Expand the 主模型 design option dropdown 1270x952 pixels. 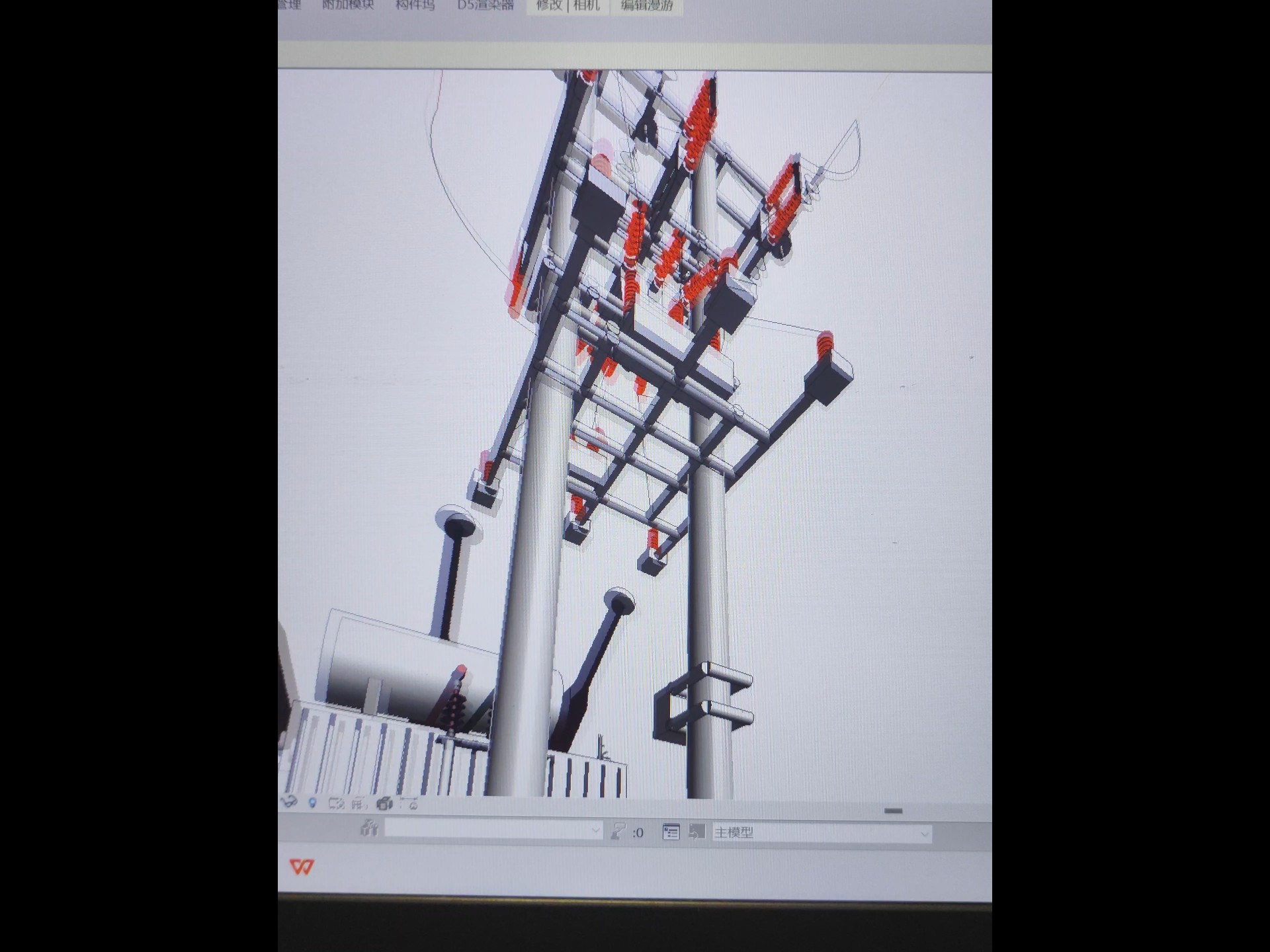[x=924, y=834]
